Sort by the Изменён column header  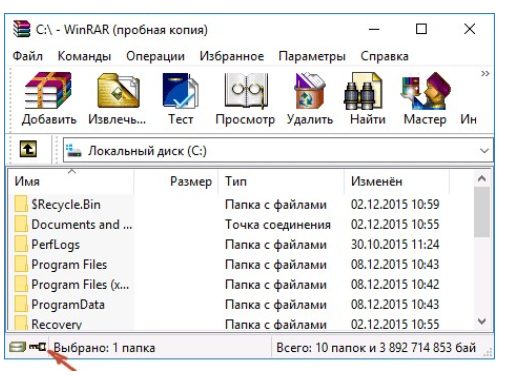(397, 181)
